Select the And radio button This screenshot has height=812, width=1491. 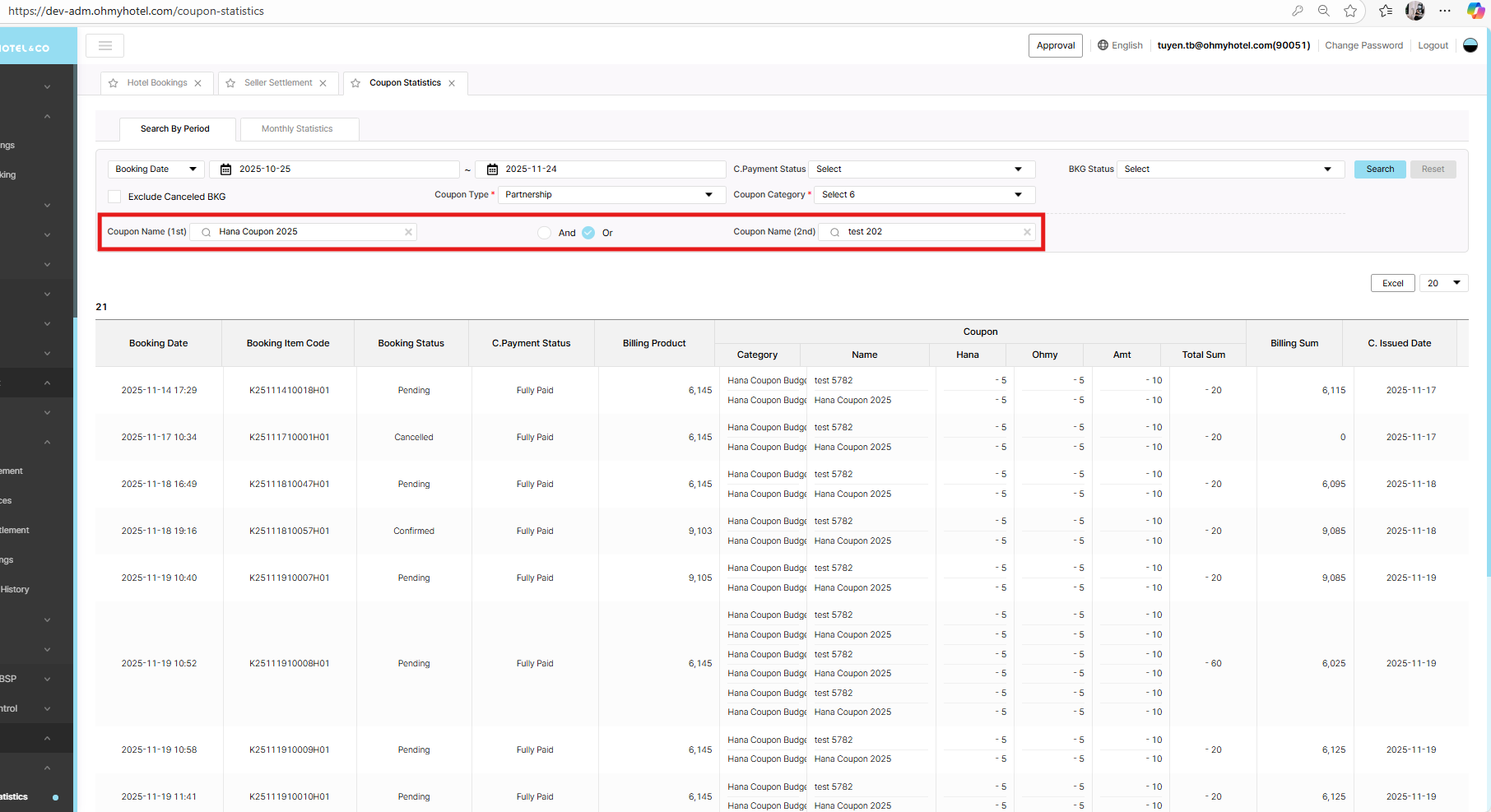click(545, 233)
